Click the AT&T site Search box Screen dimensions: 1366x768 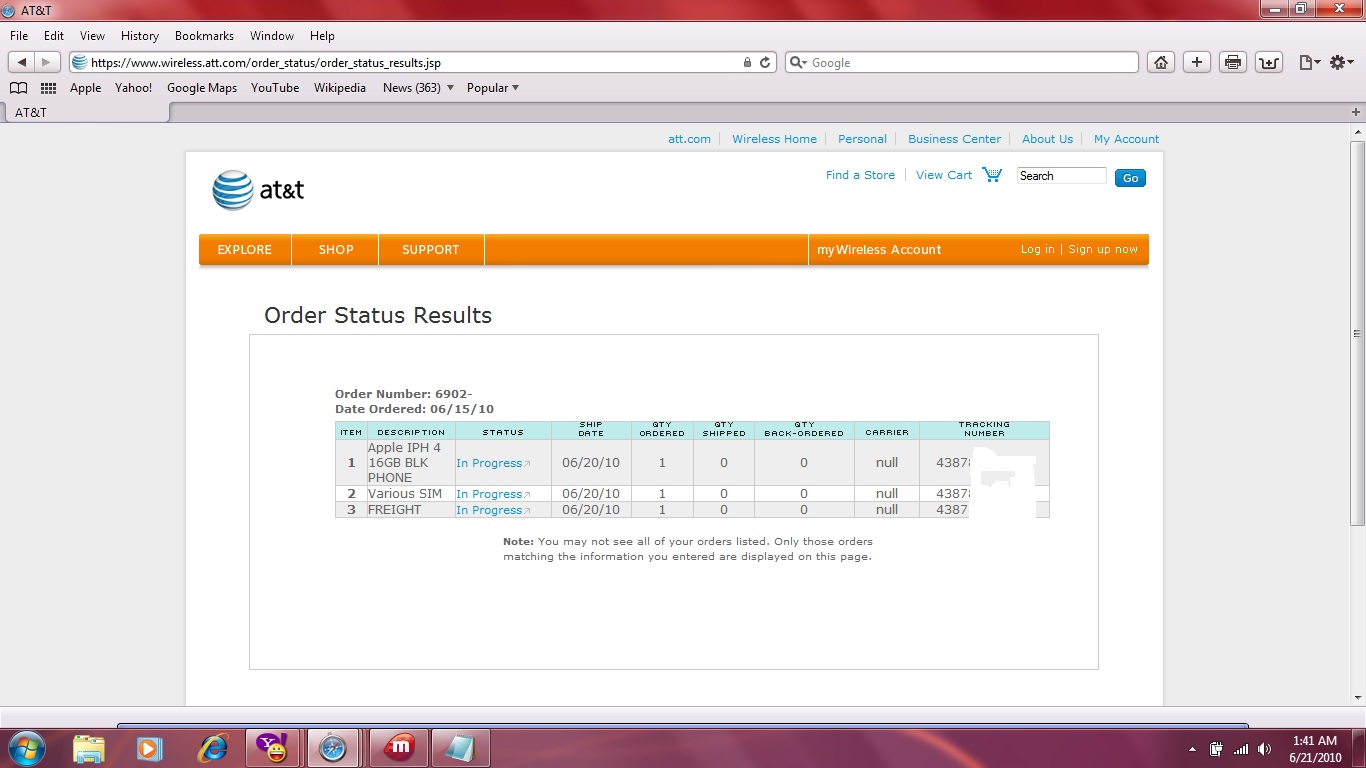point(1061,176)
